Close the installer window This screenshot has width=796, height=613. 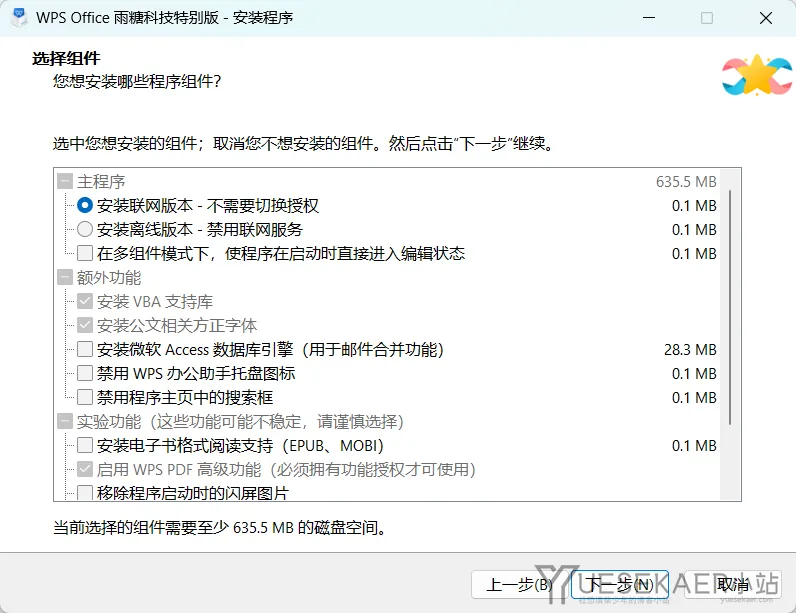click(x=766, y=18)
